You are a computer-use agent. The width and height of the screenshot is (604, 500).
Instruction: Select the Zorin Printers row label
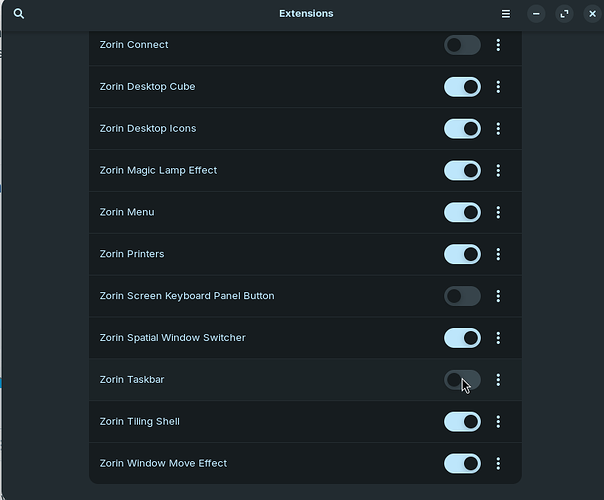132,254
